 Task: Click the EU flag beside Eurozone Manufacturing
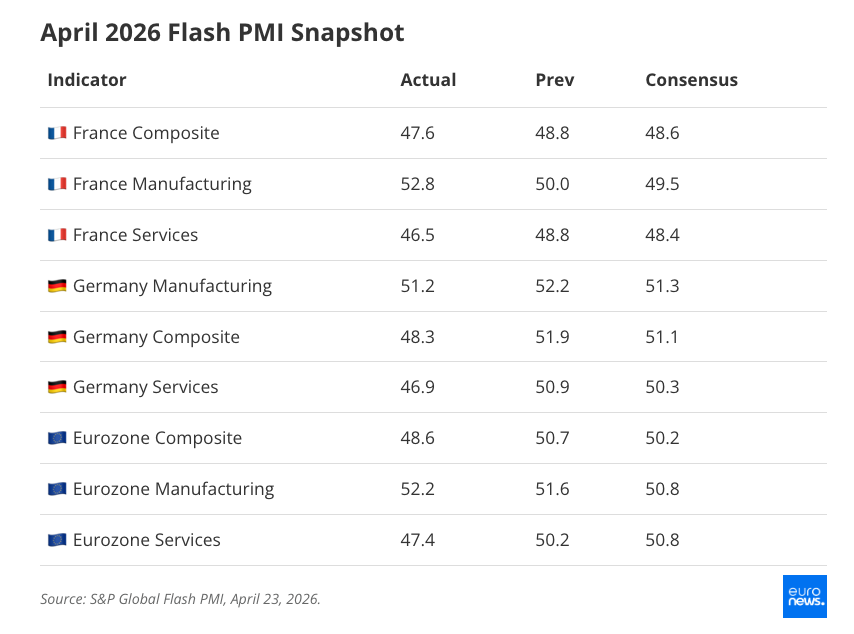pos(57,489)
